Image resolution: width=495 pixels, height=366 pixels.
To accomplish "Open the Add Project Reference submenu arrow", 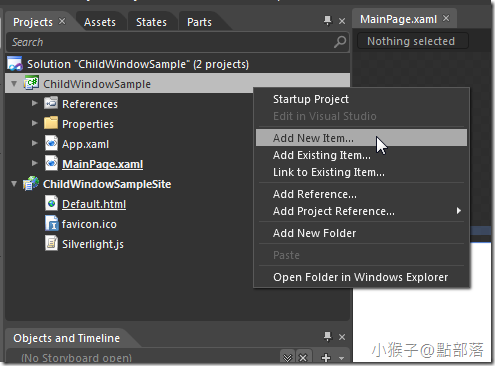I will pos(459,211).
